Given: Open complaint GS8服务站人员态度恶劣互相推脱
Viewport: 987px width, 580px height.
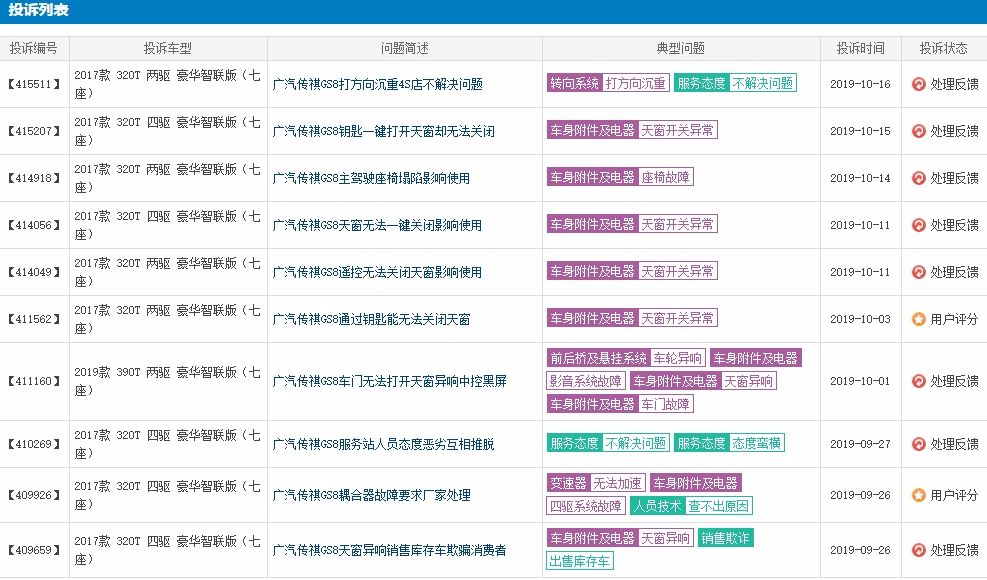Looking at the screenshot, I should click(x=383, y=445).
